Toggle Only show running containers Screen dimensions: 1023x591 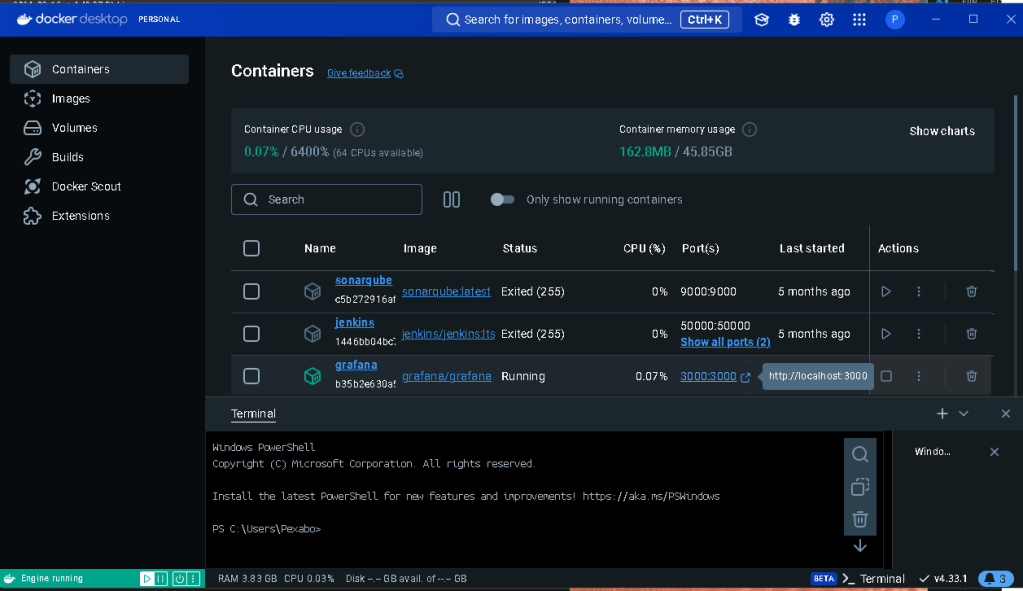point(502,200)
